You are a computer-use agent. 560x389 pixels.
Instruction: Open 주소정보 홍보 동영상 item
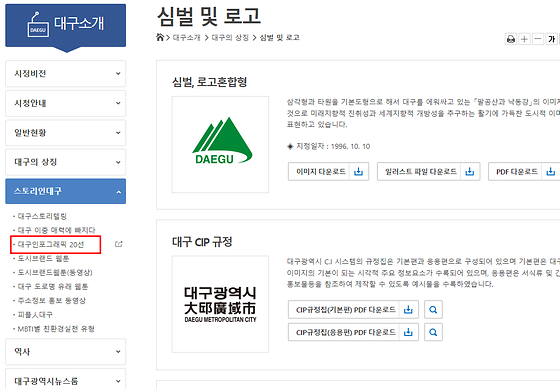(x=51, y=300)
